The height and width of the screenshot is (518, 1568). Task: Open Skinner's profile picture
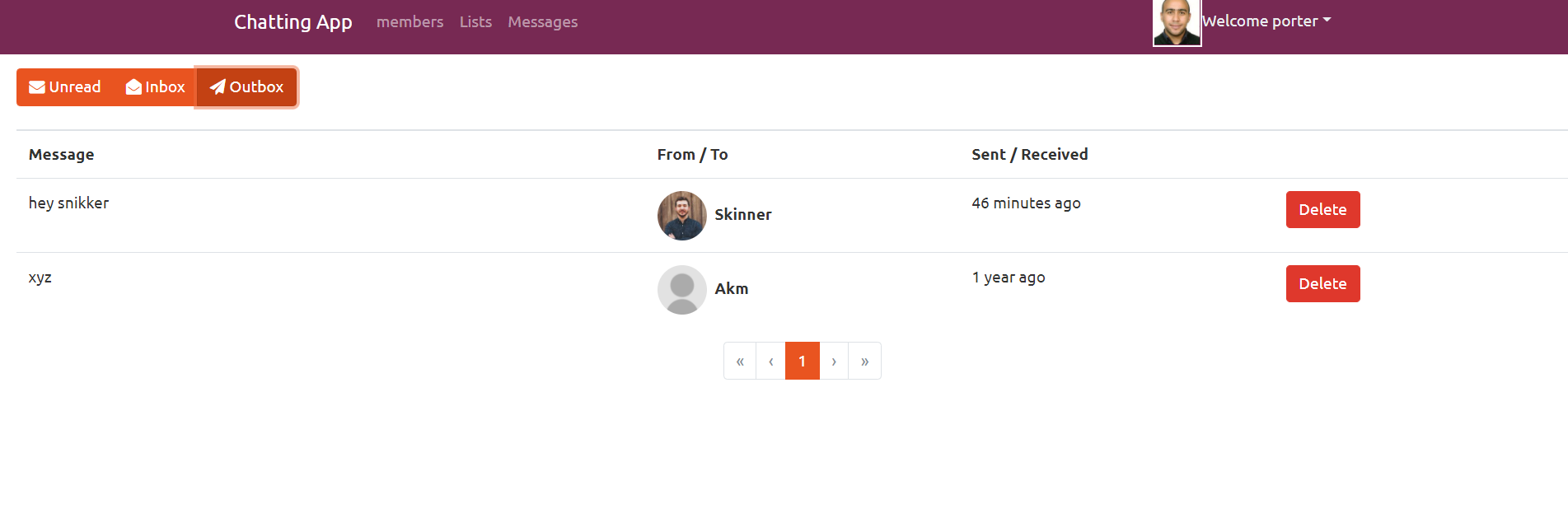coord(681,216)
